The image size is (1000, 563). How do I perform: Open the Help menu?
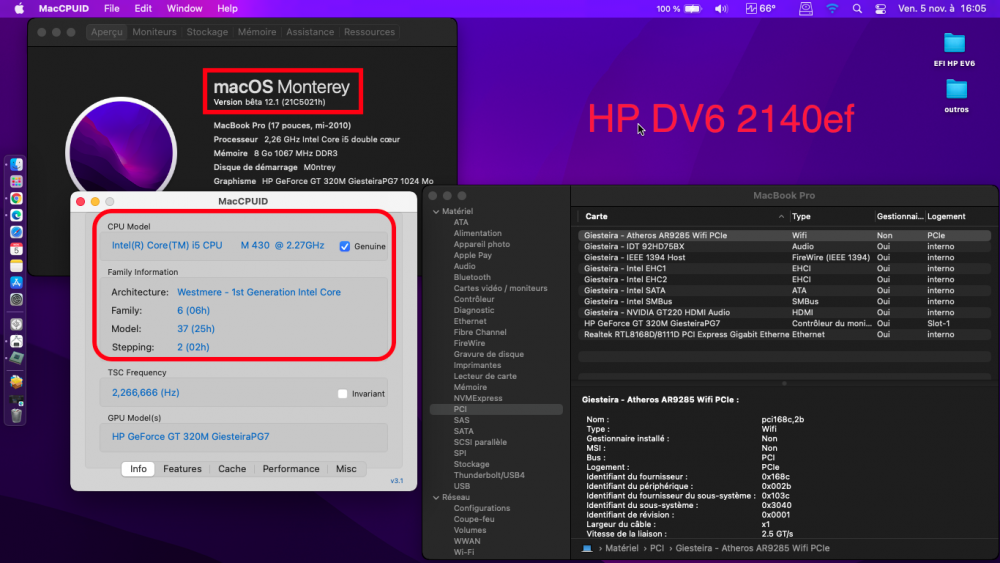pyautogui.click(x=227, y=8)
